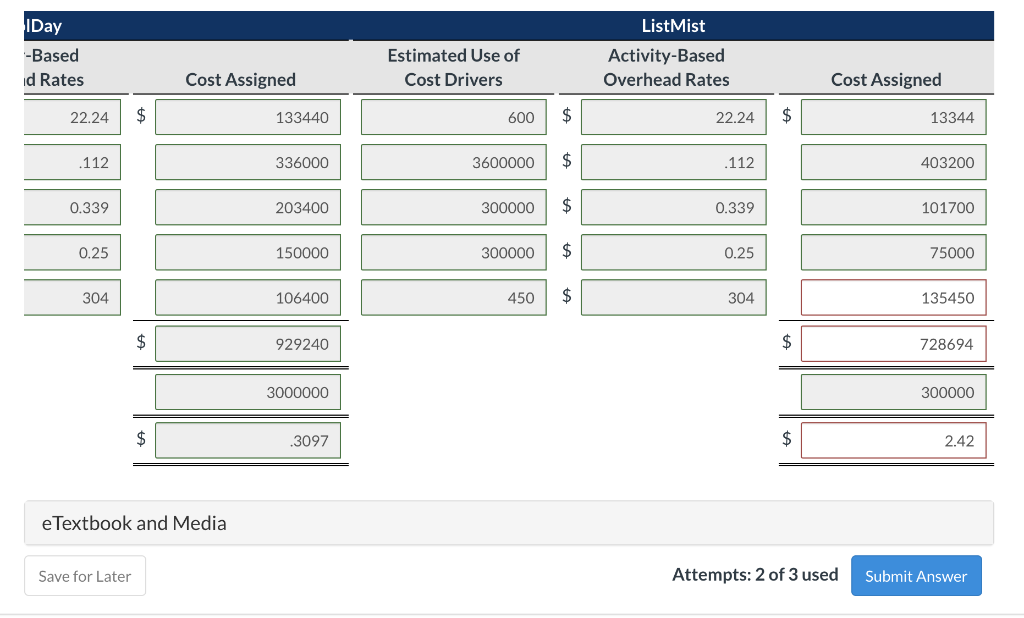Click the per-unit cost field showing .3097
Viewport: 1024px width, 618px height.
248,440
